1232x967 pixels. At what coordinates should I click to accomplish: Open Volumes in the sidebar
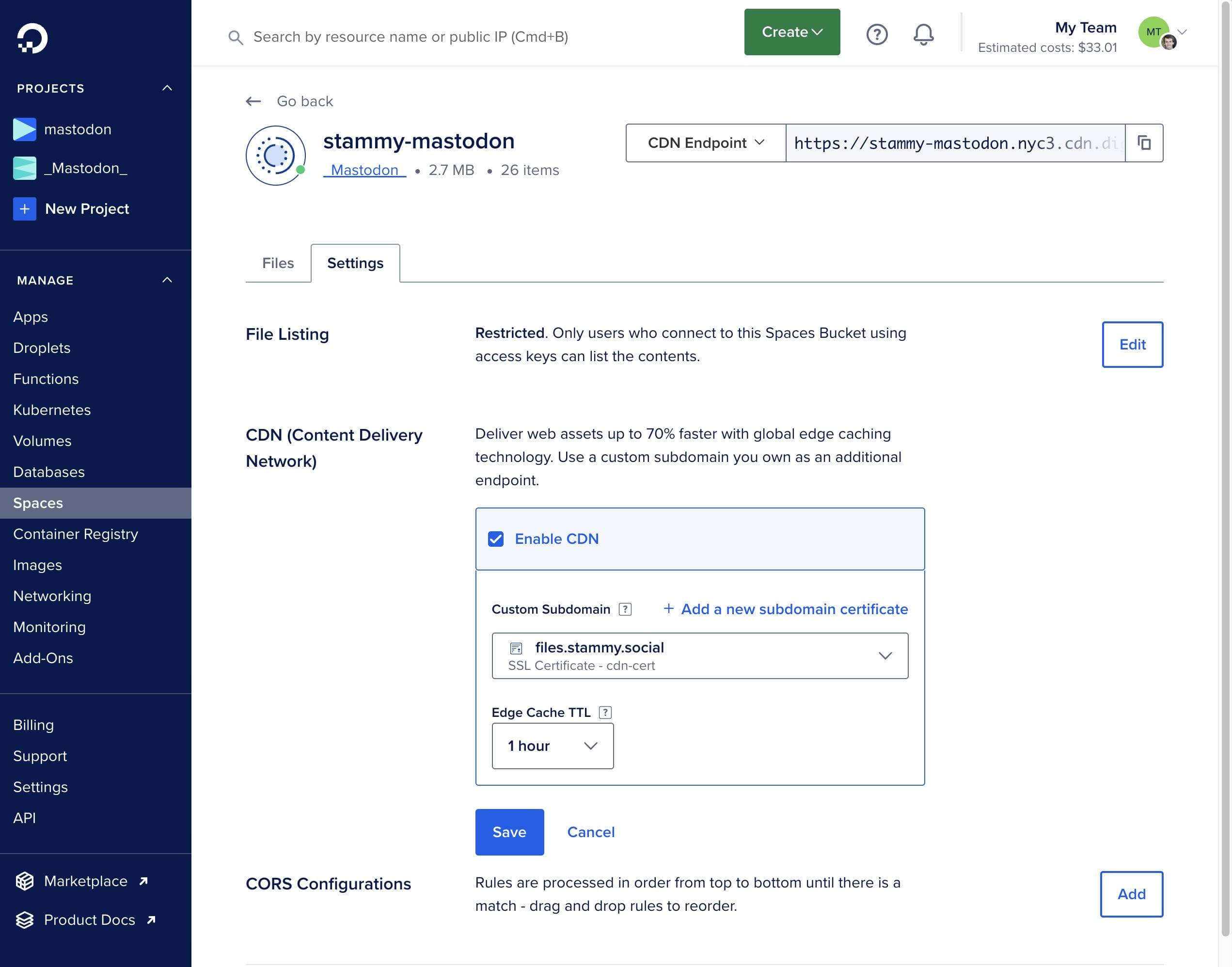pyautogui.click(x=42, y=441)
